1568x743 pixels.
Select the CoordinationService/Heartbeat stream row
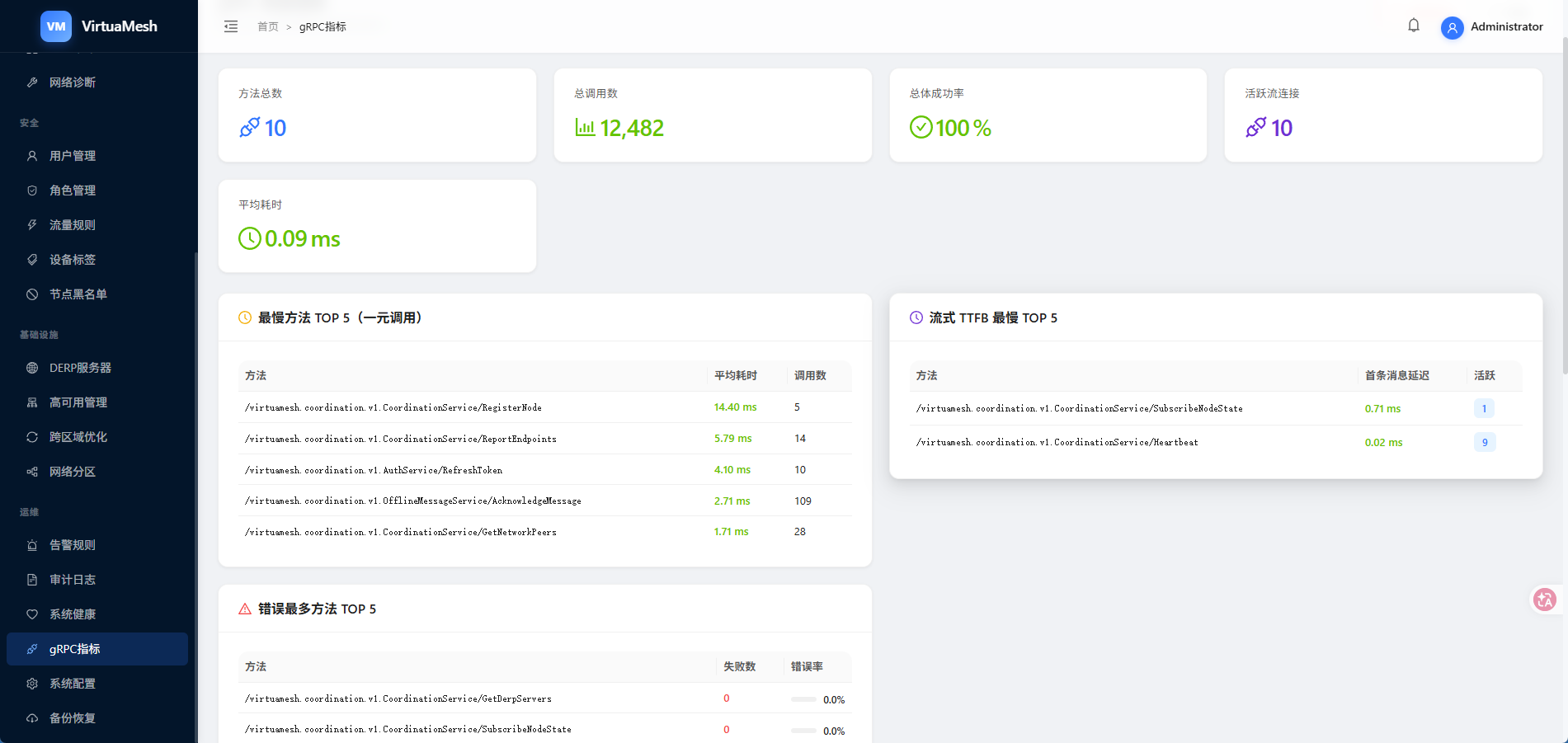coord(1216,443)
